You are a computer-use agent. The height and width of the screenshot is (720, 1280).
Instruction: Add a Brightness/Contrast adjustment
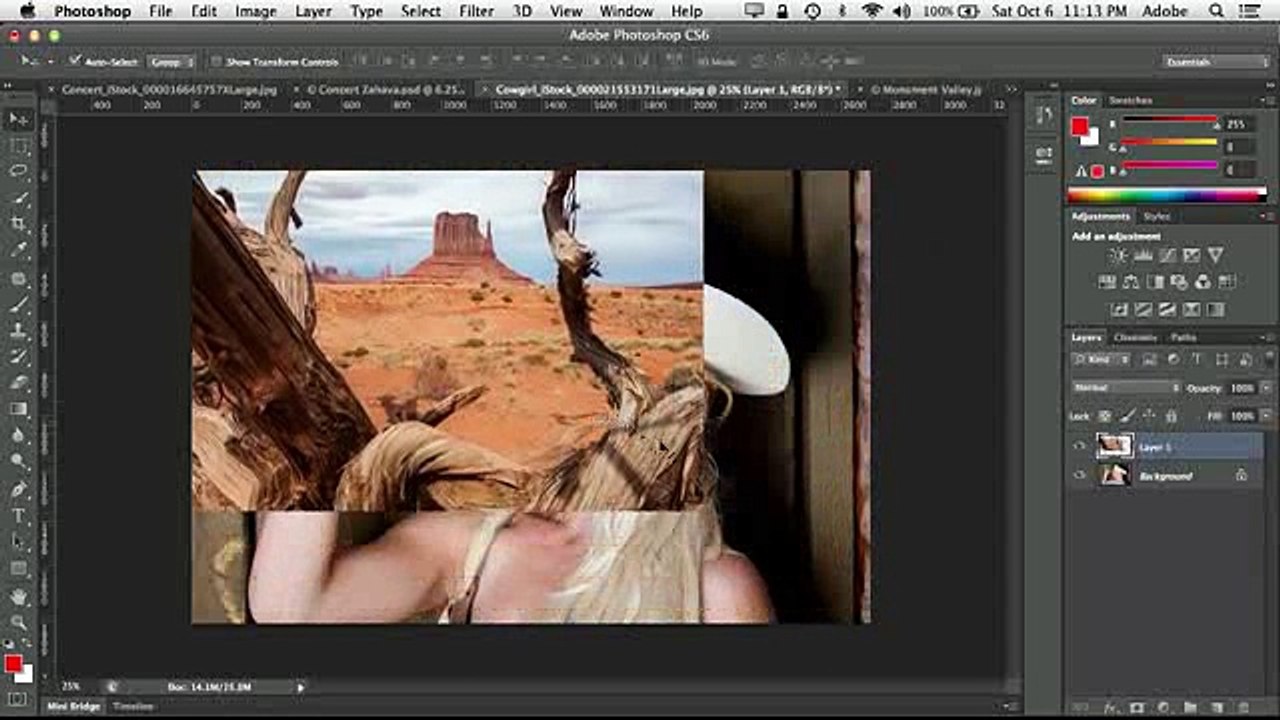click(1118, 256)
